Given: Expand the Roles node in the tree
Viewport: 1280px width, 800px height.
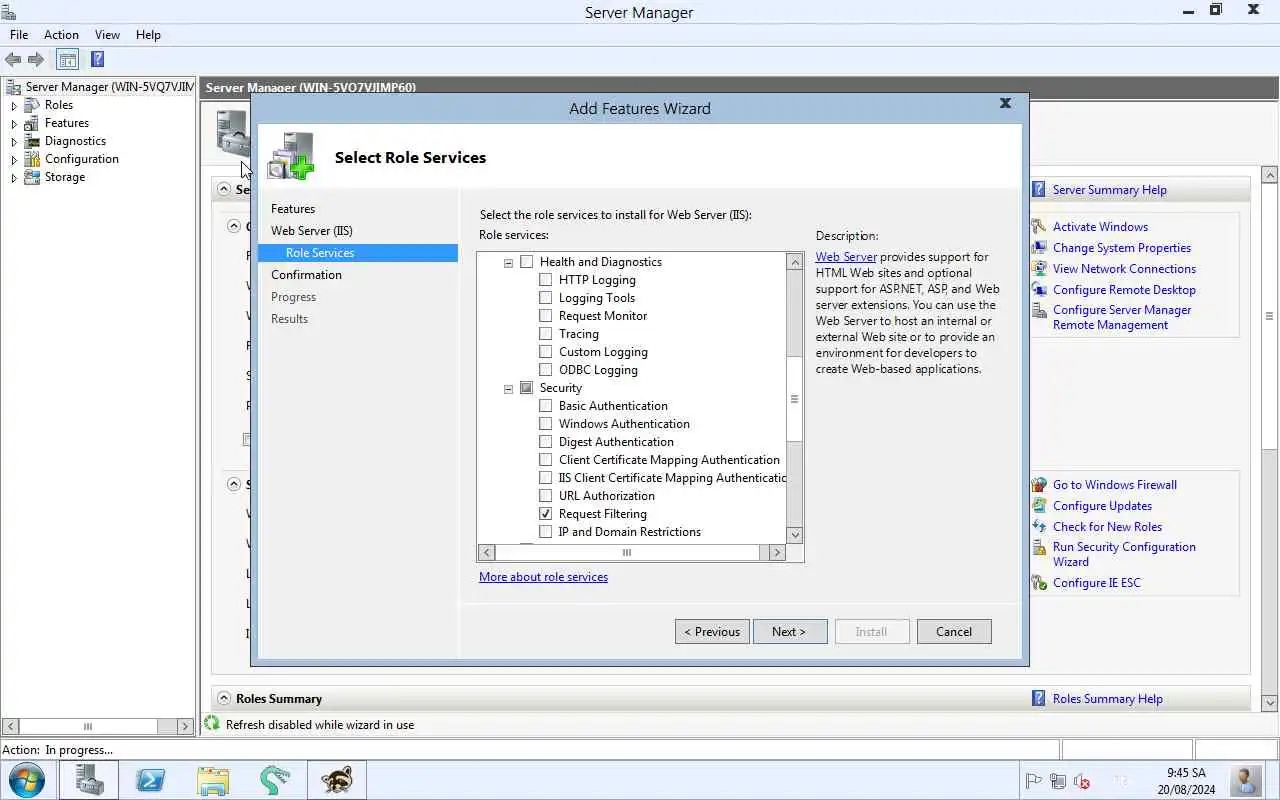Looking at the screenshot, I should [14, 106].
